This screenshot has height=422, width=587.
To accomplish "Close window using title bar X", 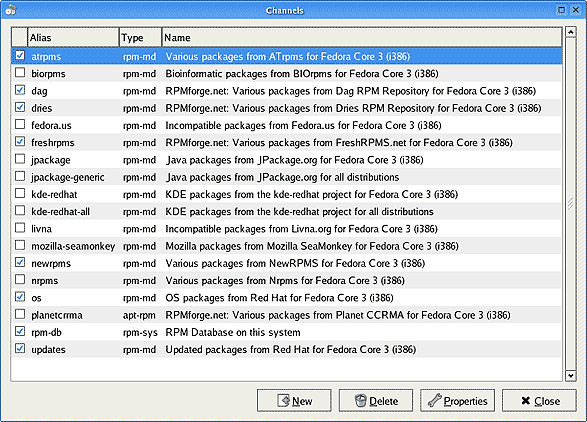I will click(576, 10).
